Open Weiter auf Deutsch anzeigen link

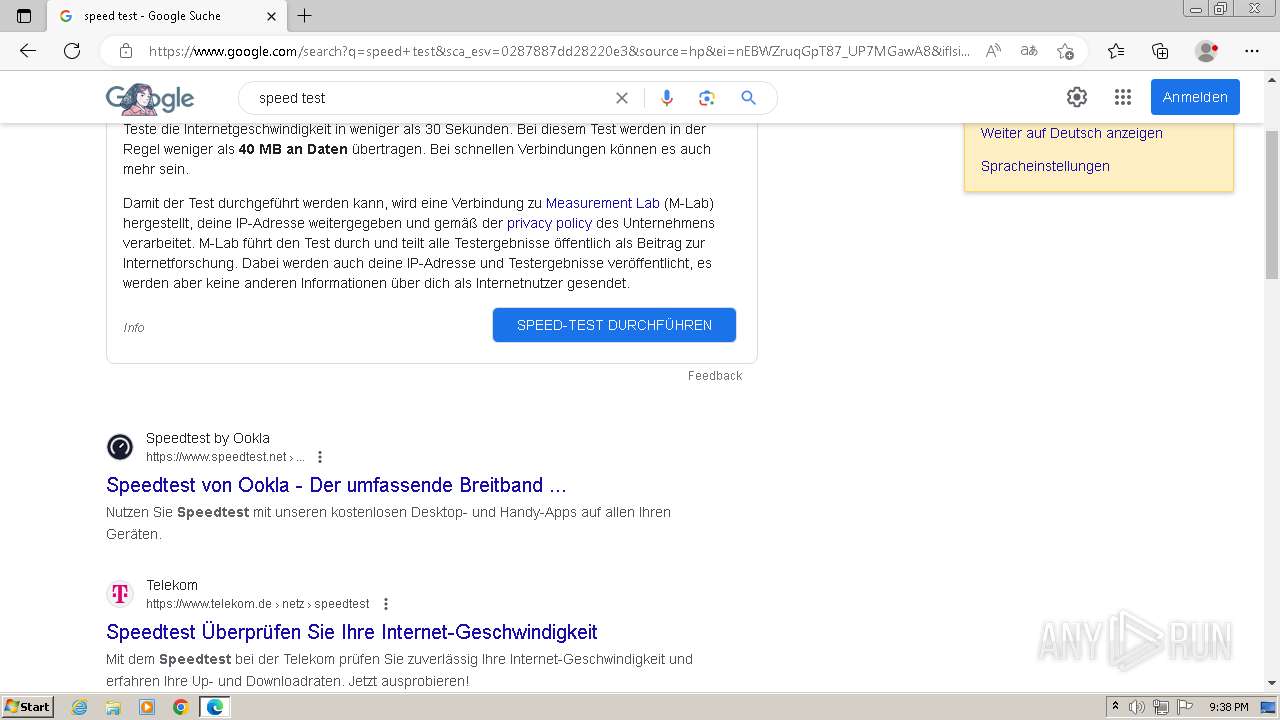click(1071, 133)
